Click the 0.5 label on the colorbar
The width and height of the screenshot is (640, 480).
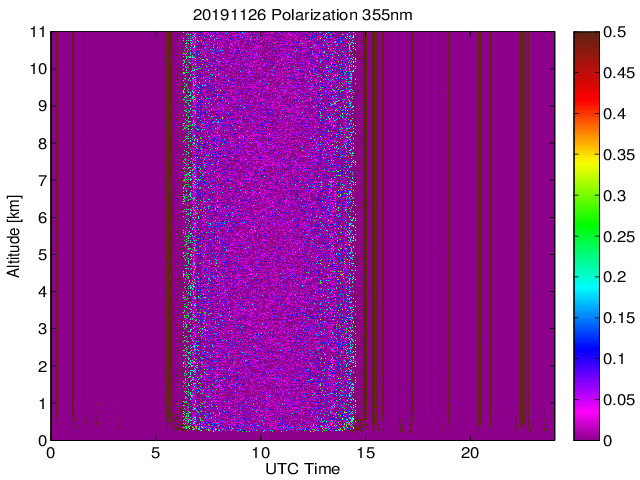click(615, 32)
